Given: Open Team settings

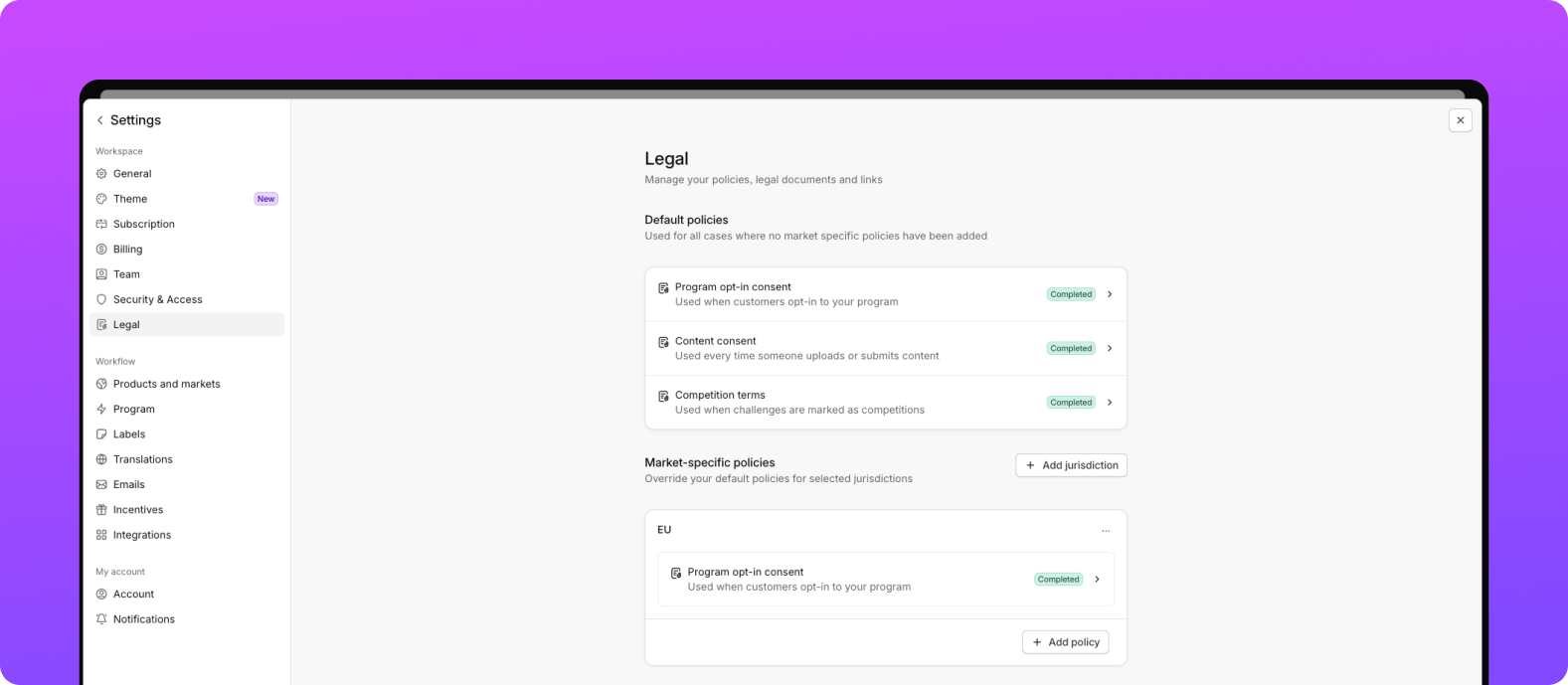Looking at the screenshot, I should click(187, 274).
